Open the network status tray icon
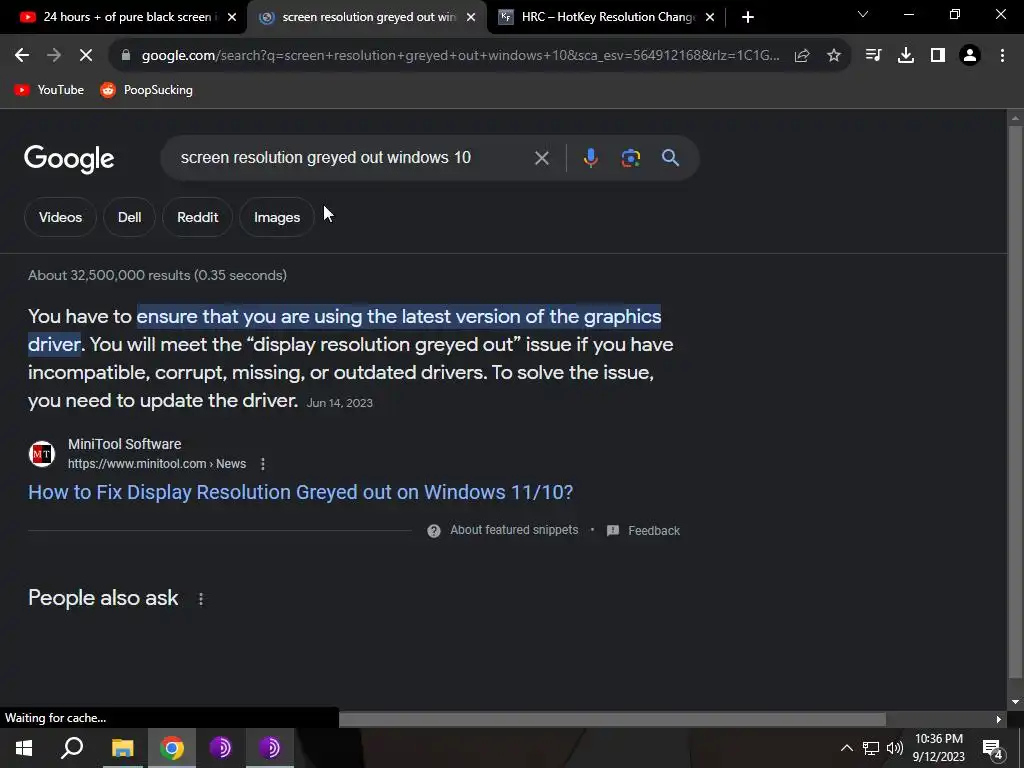The image size is (1024, 768). pos(871,748)
